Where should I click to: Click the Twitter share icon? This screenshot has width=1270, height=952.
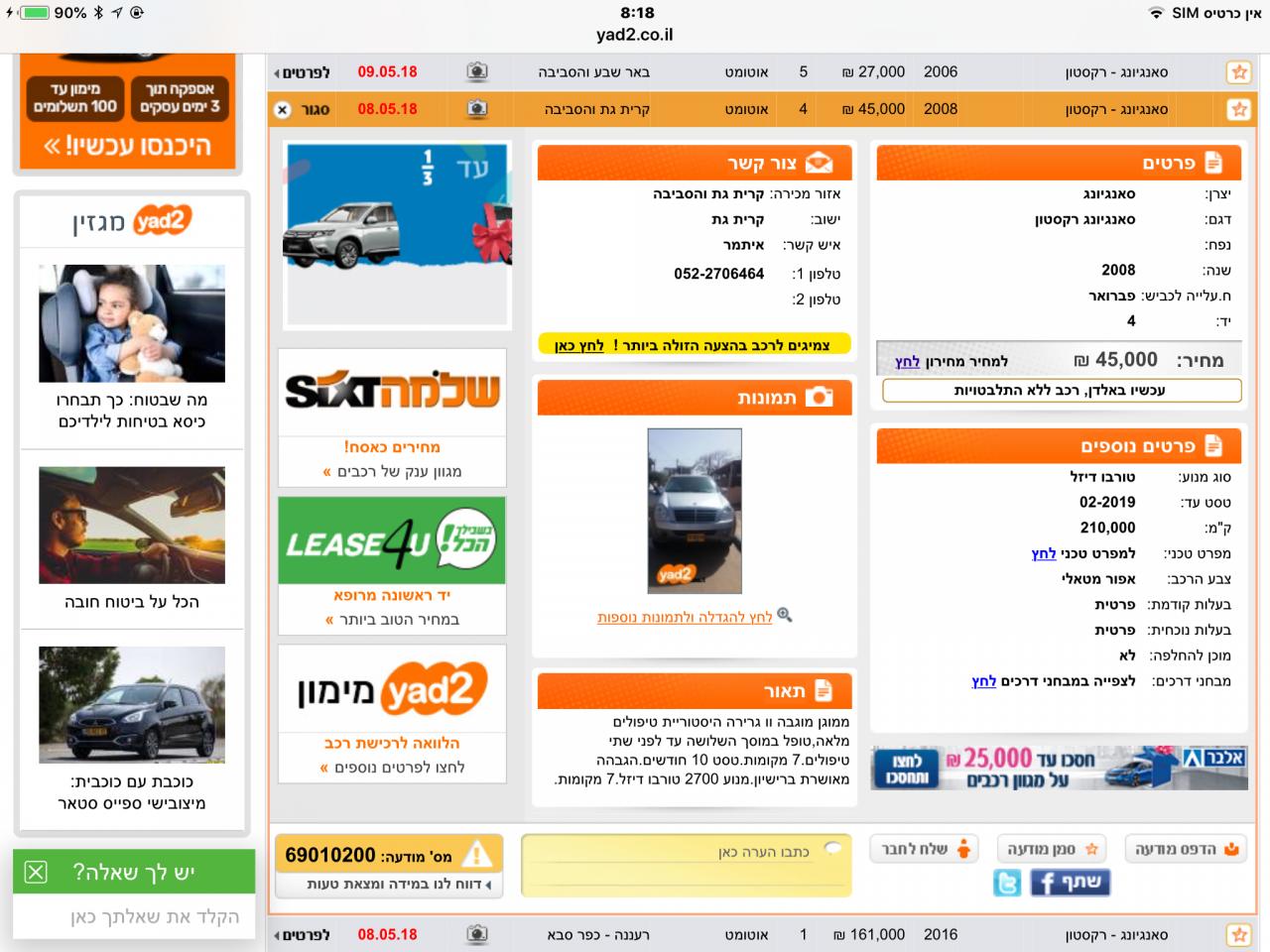(1006, 882)
